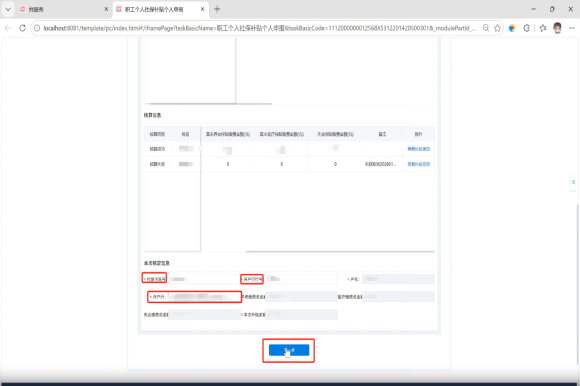Image resolution: width=580 pixels, height=386 pixels.
Task: Open the browser extensions icon
Action: pyautogui.click(x=527, y=28)
